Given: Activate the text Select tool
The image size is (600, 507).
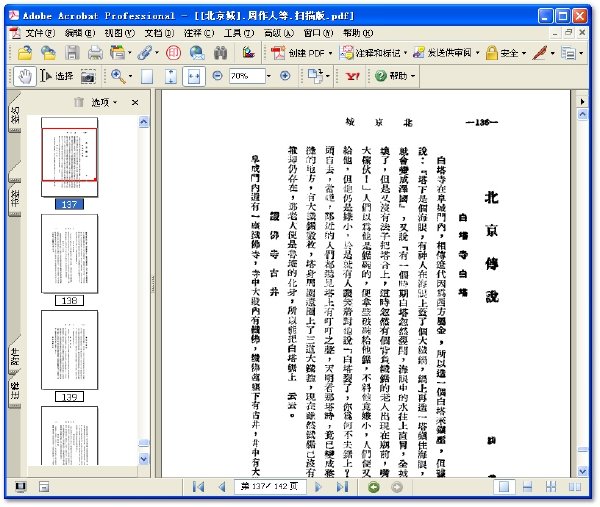Looking at the screenshot, I should [57, 76].
